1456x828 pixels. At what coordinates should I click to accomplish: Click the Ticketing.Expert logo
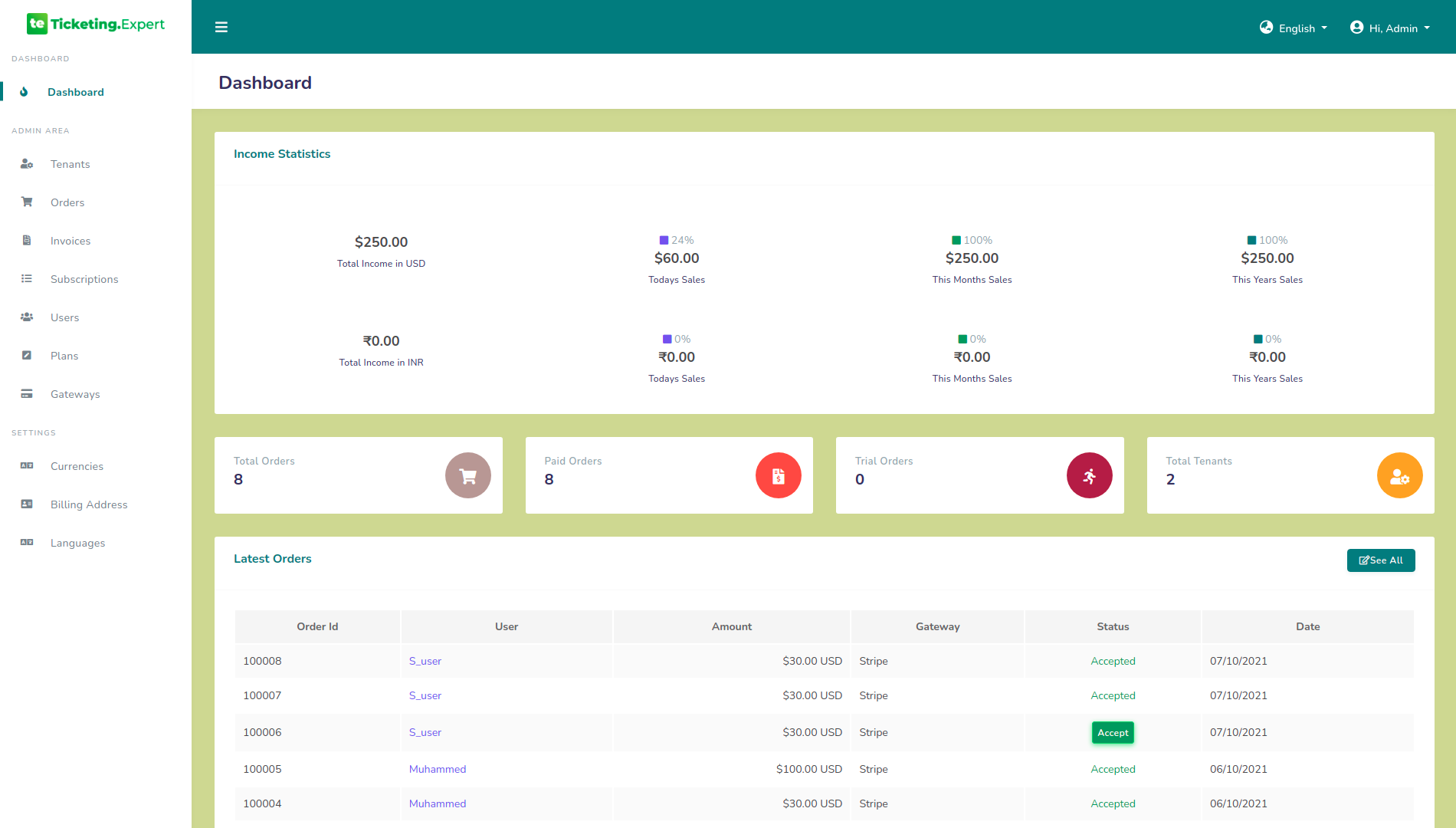point(96,25)
